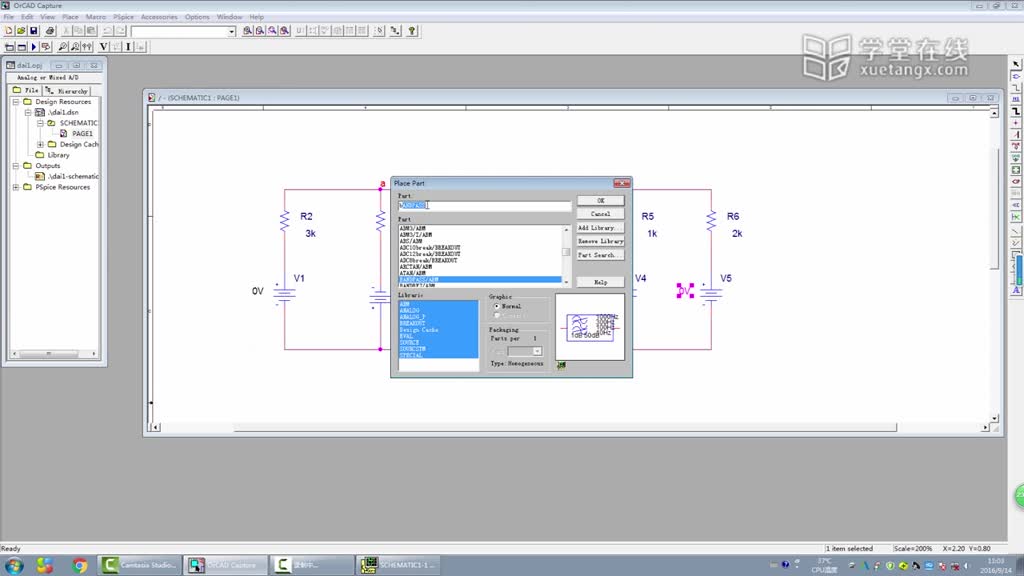Run PSpice simulation with the blue play icon
Screen dimensions: 1024x576
(x=34, y=46)
